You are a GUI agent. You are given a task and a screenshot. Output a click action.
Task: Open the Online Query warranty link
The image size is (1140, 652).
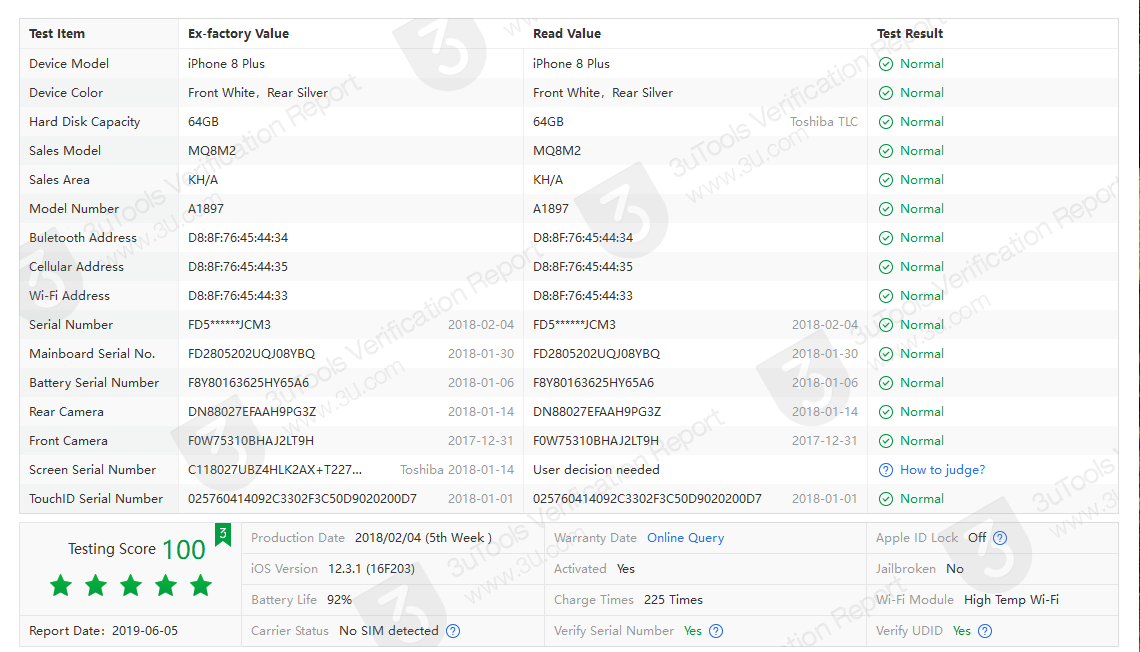point(685,538)
